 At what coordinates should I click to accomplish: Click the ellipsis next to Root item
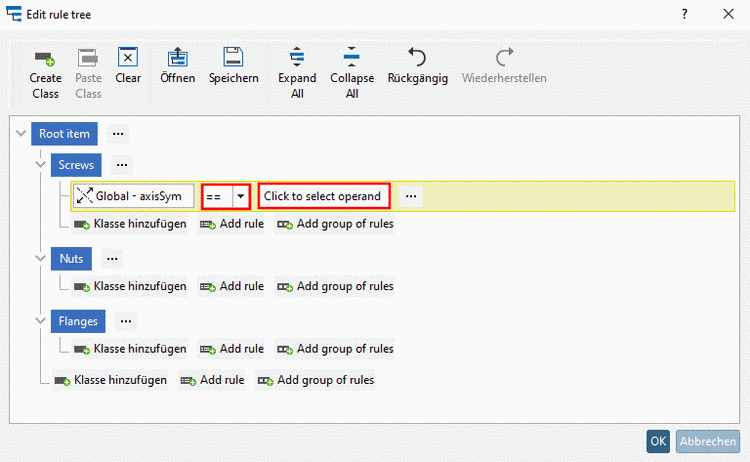pos(118,134)
